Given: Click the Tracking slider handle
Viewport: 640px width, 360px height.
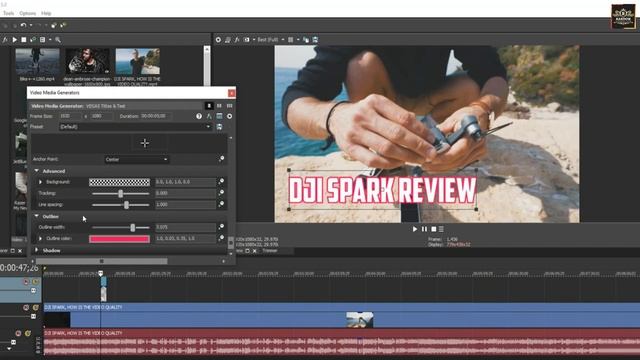Looking at the screenshot, I should (120, 193).
